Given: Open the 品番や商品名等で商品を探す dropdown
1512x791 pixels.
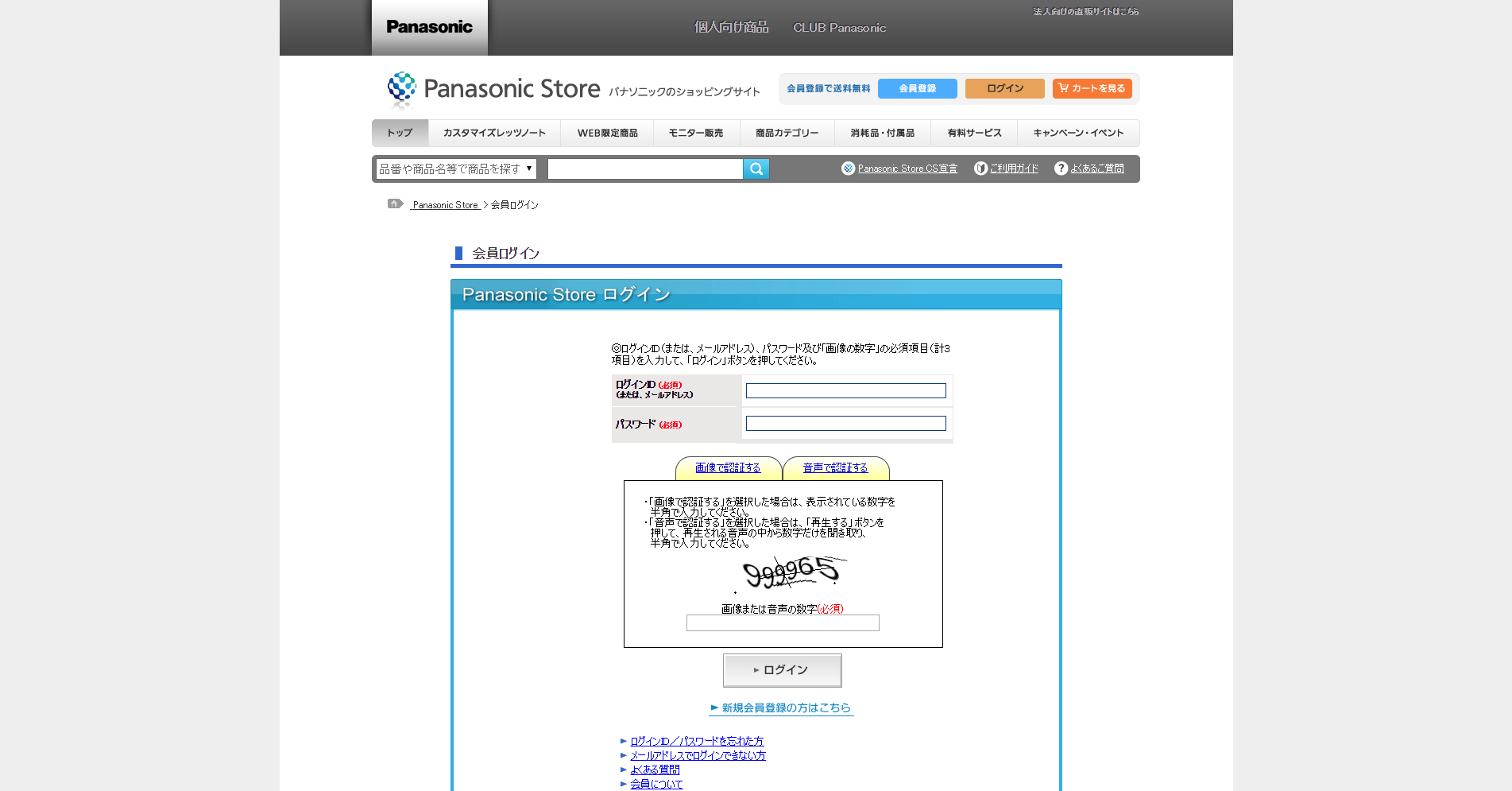Looking at the screenshot, I should point(456,169).
